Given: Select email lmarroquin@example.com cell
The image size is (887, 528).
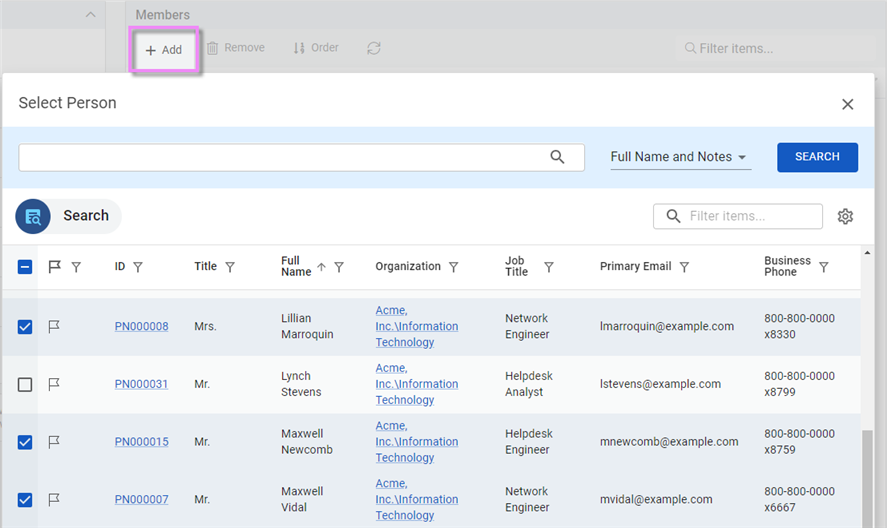Looking at the screenshot, I should point(667,327).
